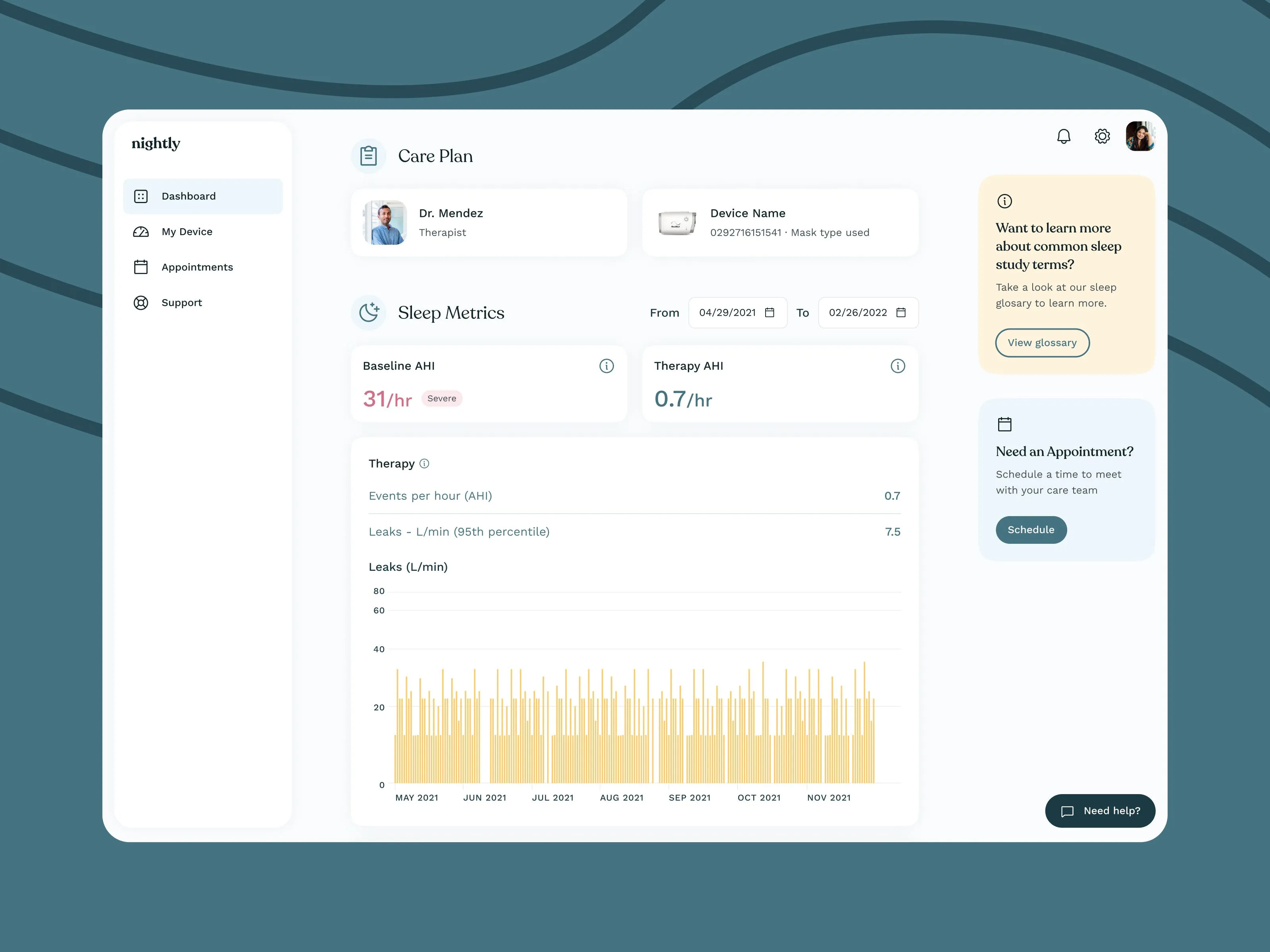Click chat icon in Need help button
The image size is (1270, 952).
1067,811
